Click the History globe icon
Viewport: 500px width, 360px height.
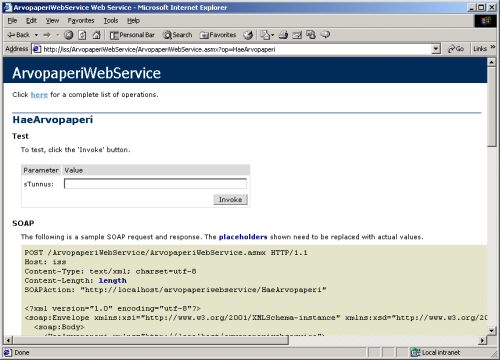pos(248,35)
